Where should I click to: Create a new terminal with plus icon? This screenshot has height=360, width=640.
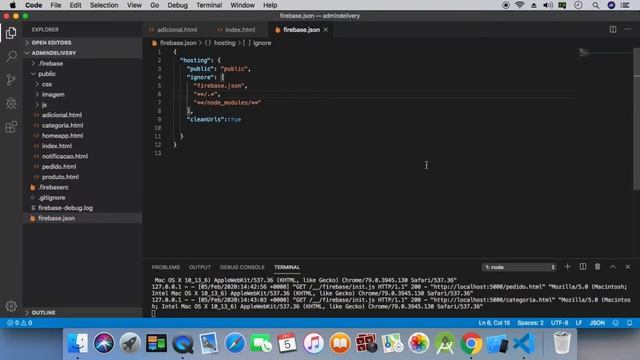pyautogui.click(x=567, y=267)
